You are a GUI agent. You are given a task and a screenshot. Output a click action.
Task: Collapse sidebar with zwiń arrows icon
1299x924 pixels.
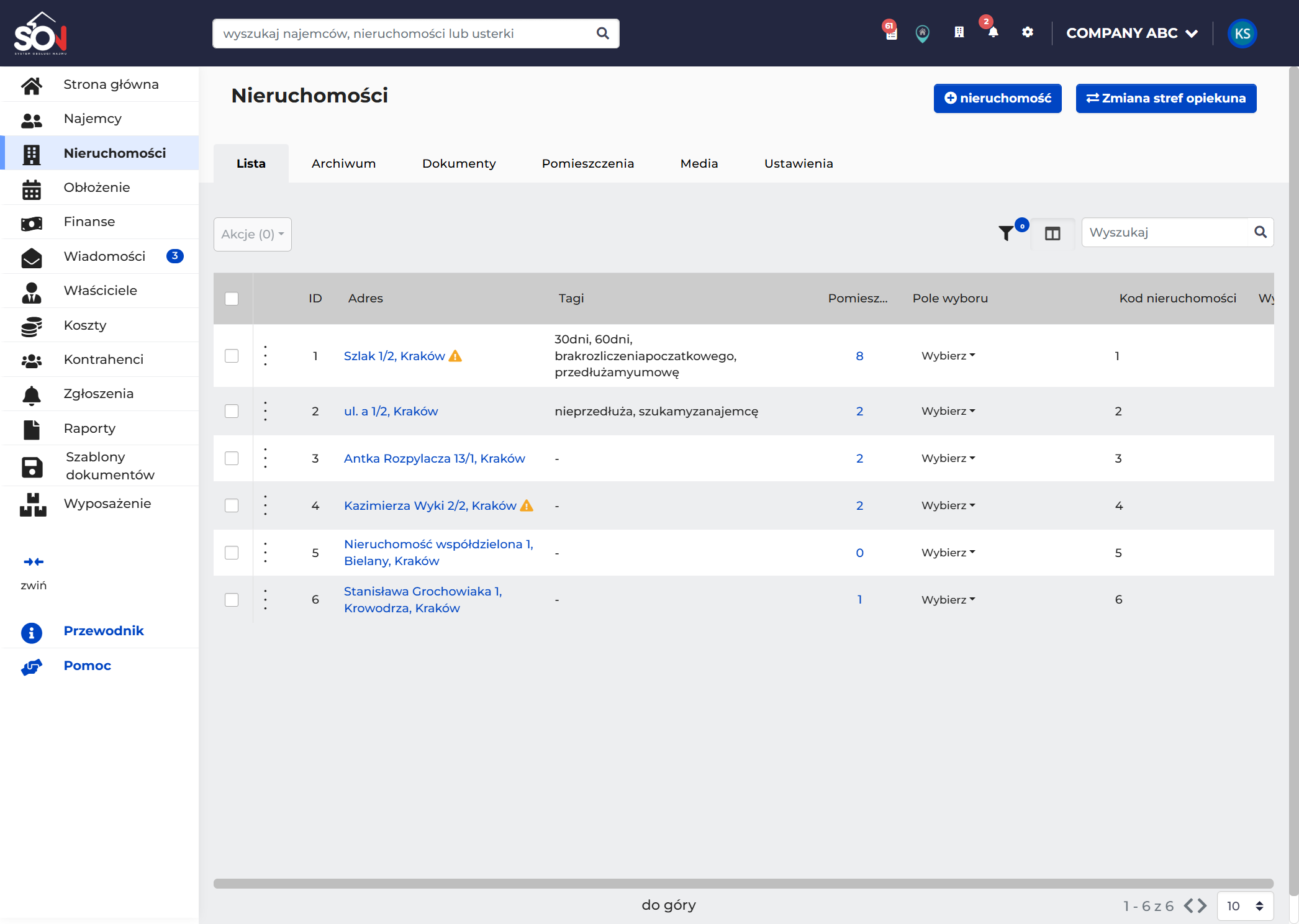pos(34,562)
